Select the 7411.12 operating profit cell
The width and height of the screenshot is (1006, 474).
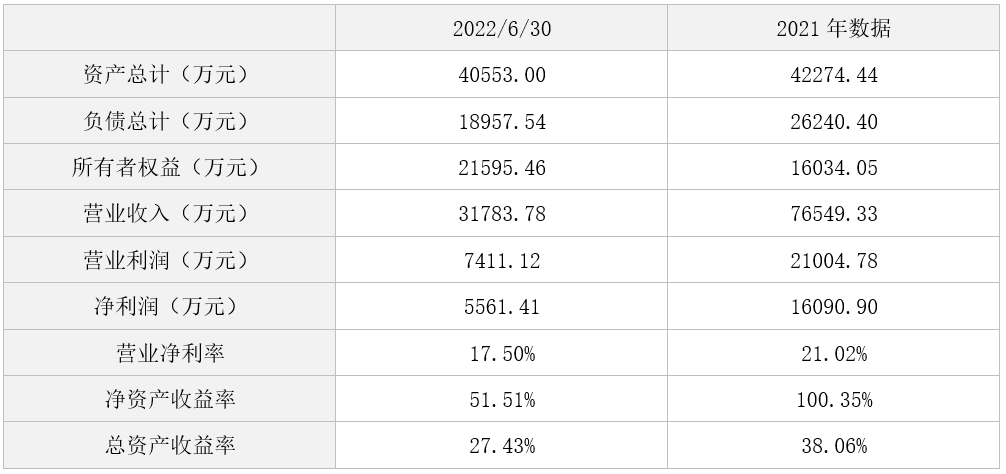(501, 260)
